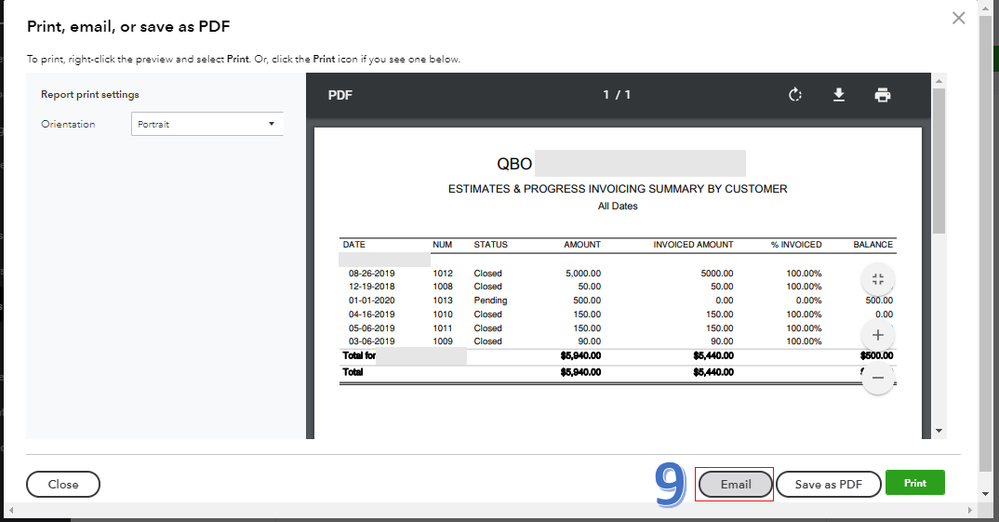Click the STATUS column header
Image resolution: width=999 pixels, height=522 pixels.
pos(491,245)
